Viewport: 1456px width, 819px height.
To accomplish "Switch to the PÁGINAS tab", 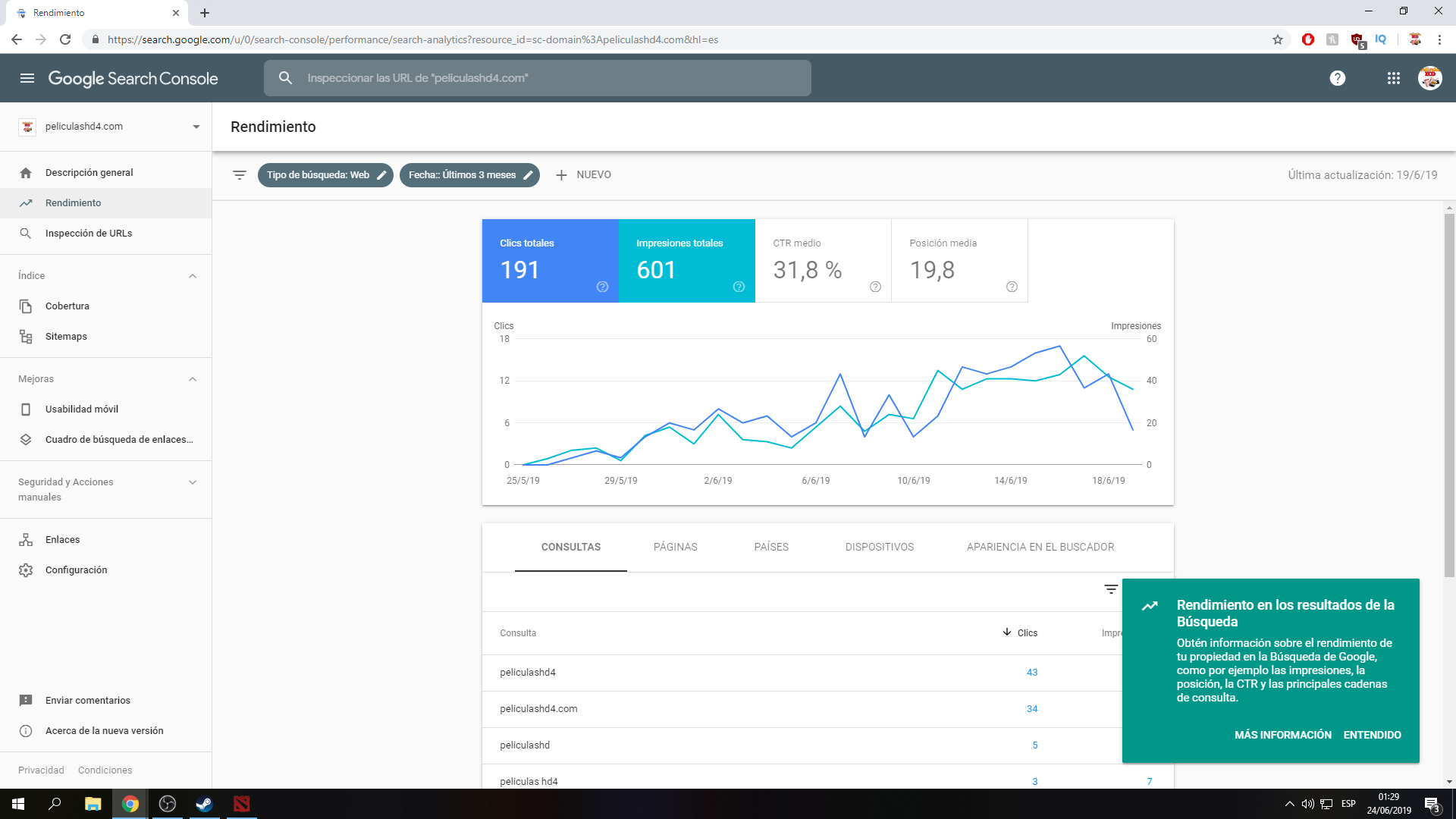I will pyautogui.click(x=676, y=548).
